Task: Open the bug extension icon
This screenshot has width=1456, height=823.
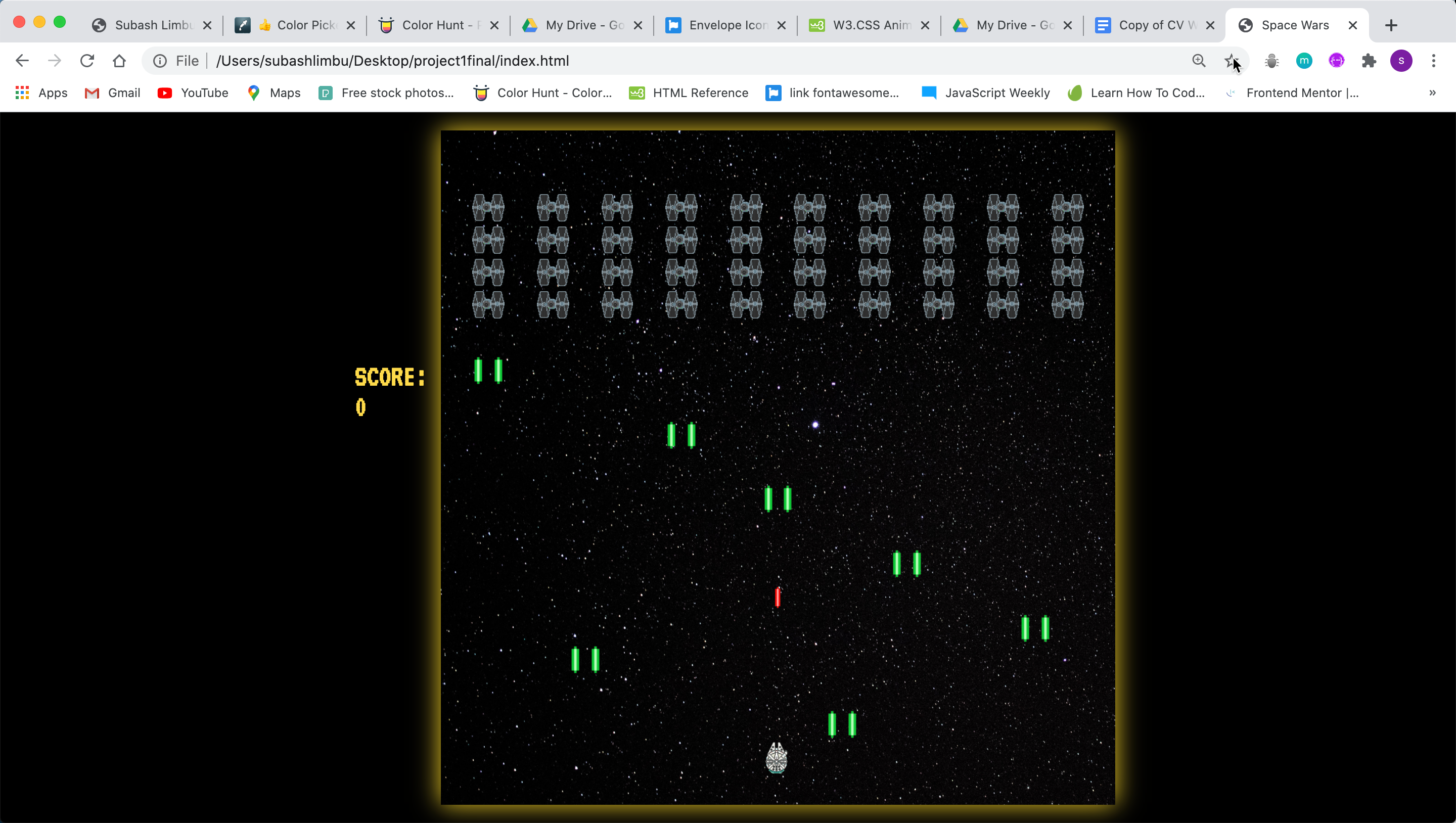Action: pos(1272,61)
